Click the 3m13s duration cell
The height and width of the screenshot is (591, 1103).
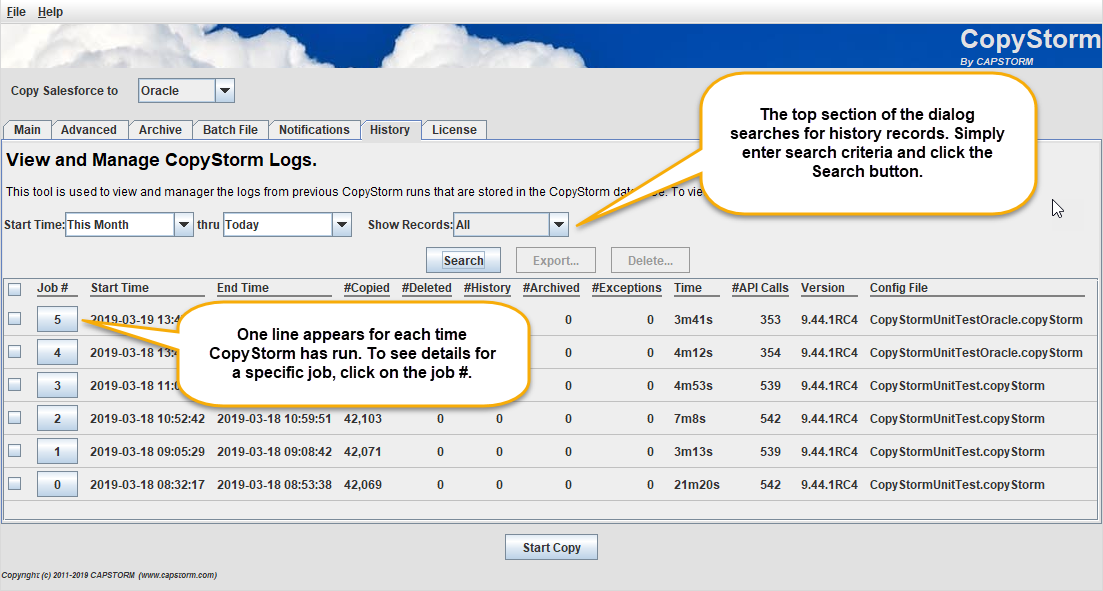coord(693,452)
